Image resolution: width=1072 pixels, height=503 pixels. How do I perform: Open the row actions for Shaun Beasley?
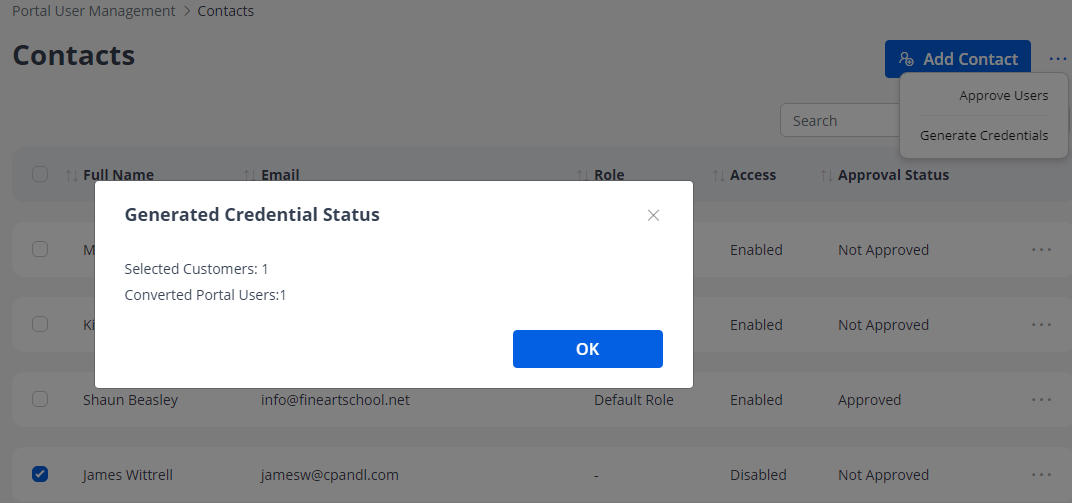tap(1041, 399)
